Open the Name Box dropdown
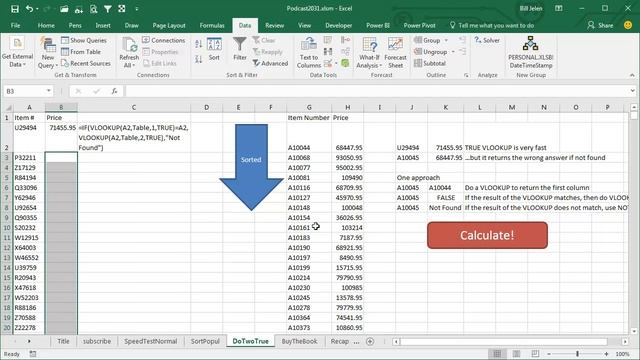The height and width of the screenshot is (360, 640). click(49, 91)
